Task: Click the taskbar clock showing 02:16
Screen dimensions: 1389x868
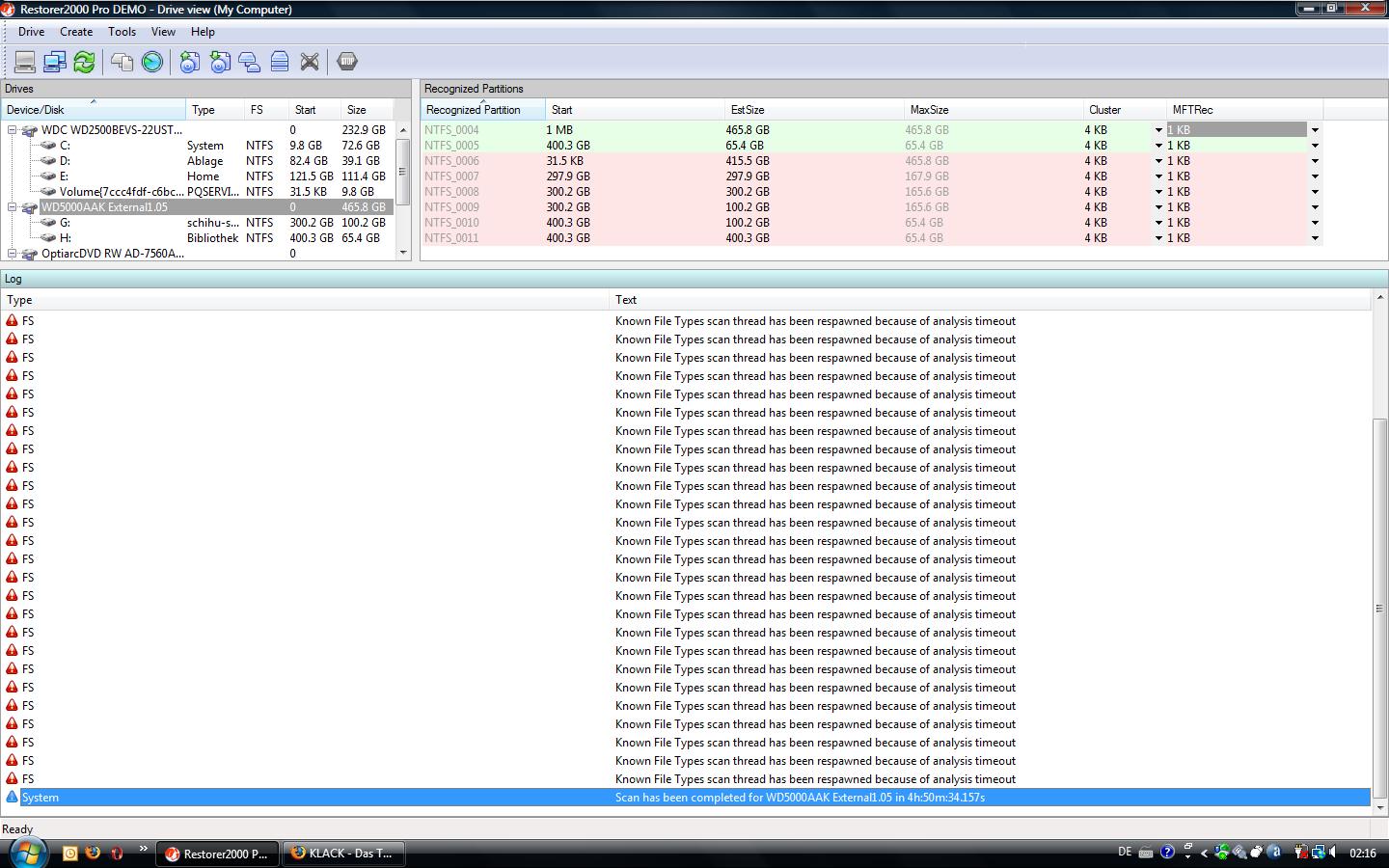Action: (x=1363, y=853)
